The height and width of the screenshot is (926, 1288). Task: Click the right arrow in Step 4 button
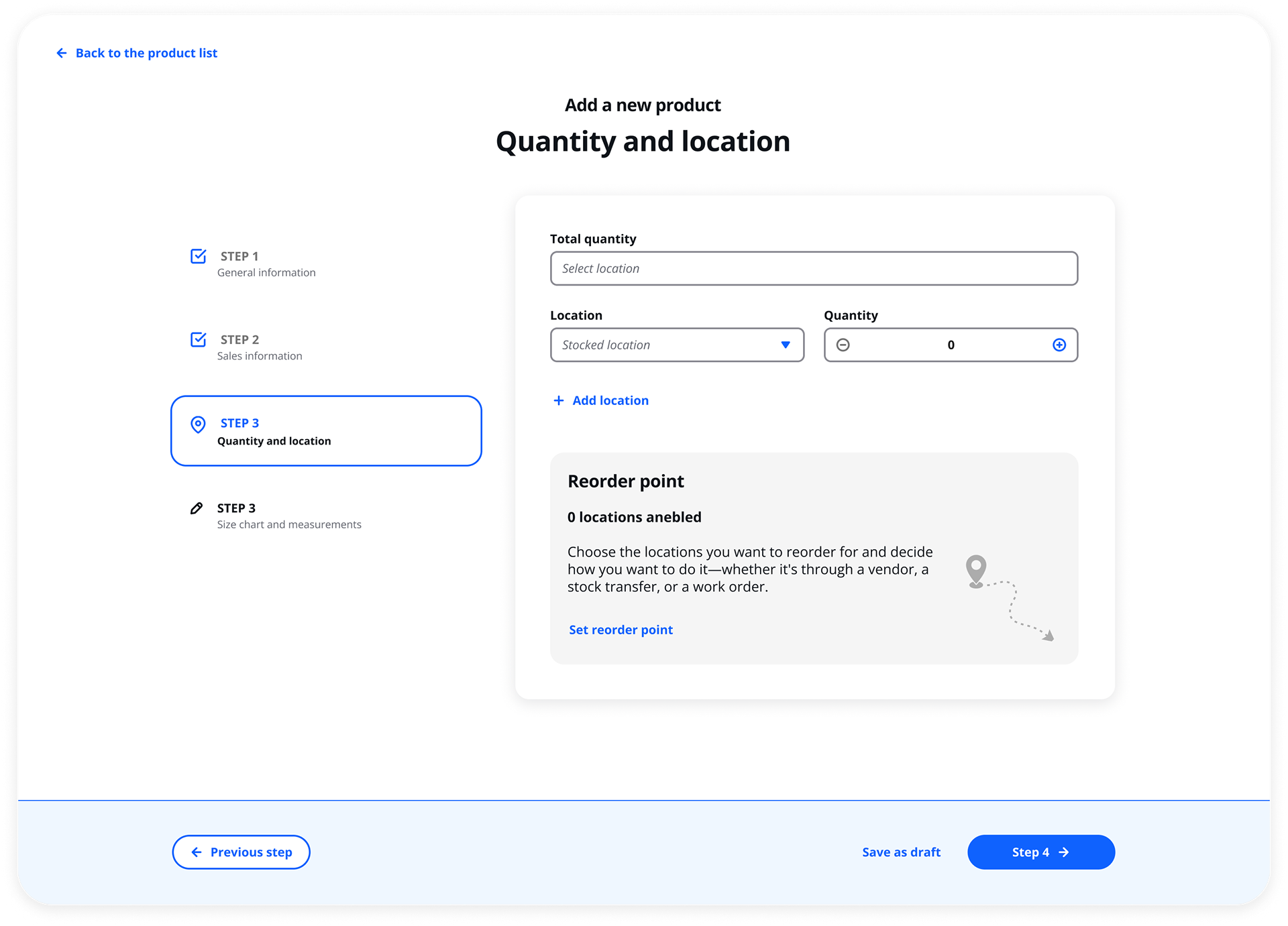tap(1064, 852)
